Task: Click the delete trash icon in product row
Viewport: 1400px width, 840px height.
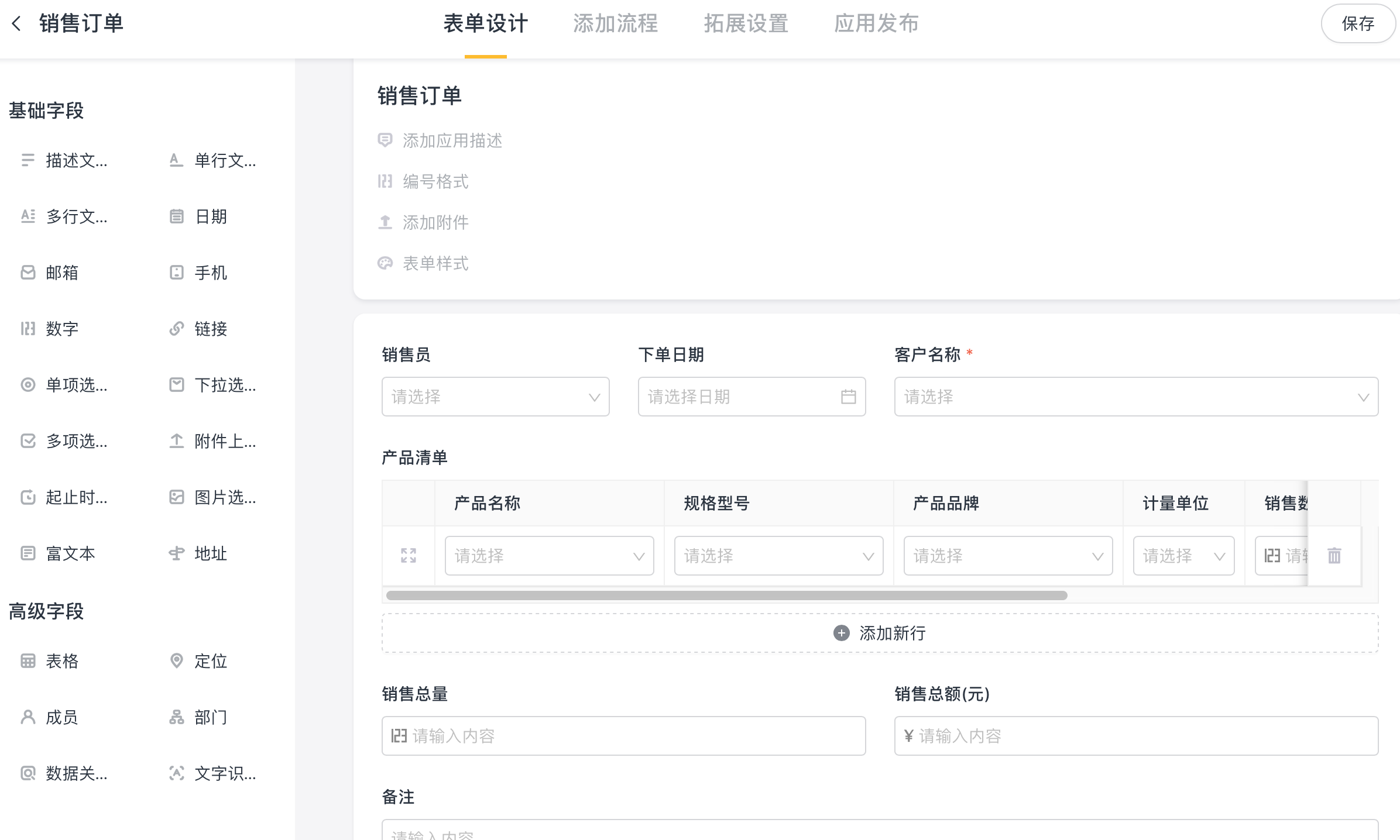Action: (1334, 555)
